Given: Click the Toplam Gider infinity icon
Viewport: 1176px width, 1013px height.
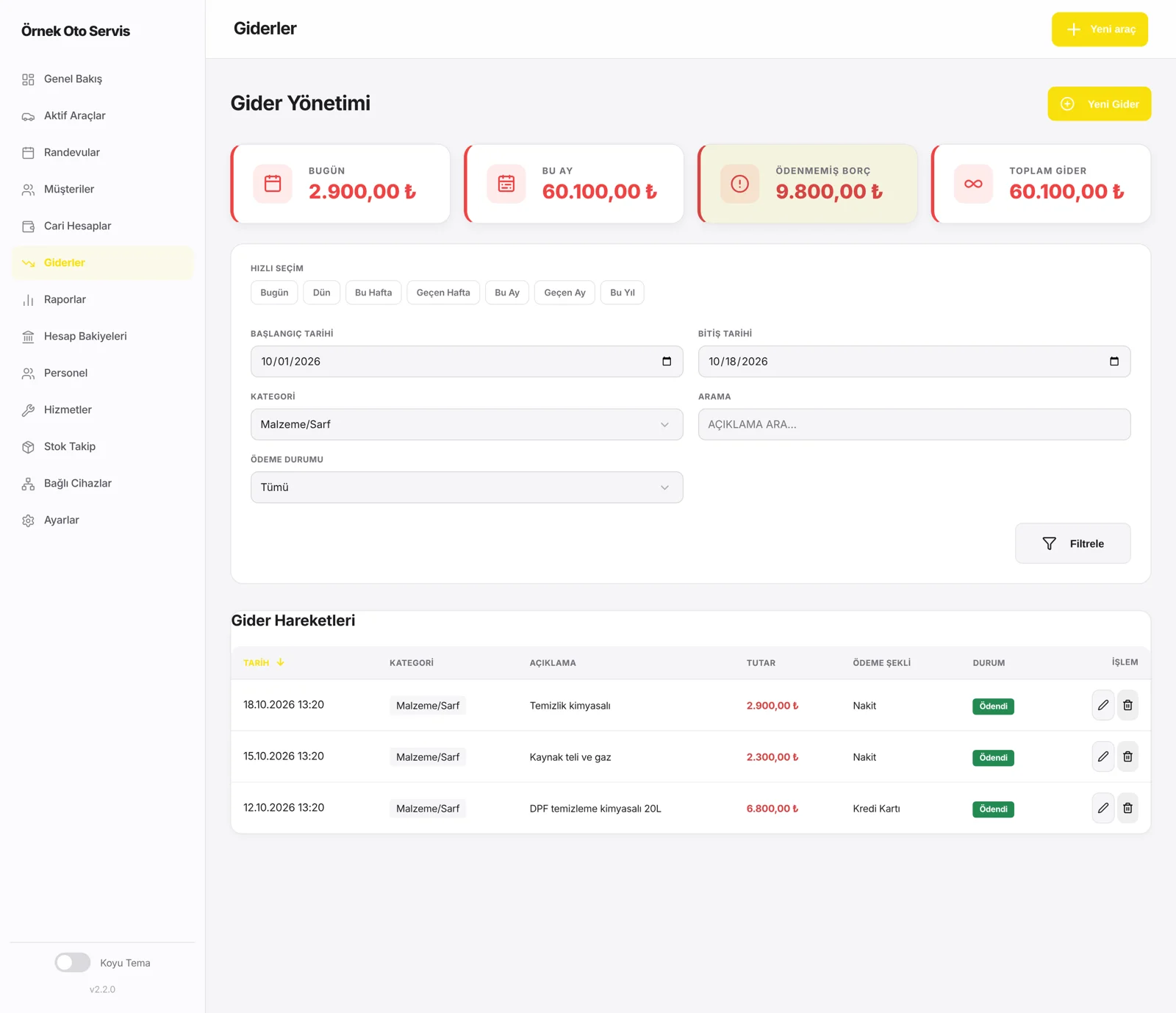Looking at the screenshot, I should 973,184.
